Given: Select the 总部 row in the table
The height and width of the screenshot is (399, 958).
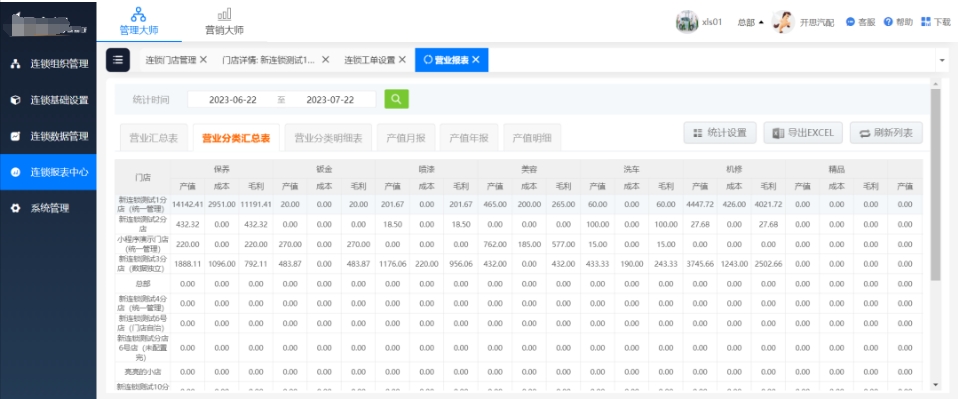Looking at the screenshot, I should point(143,284).
